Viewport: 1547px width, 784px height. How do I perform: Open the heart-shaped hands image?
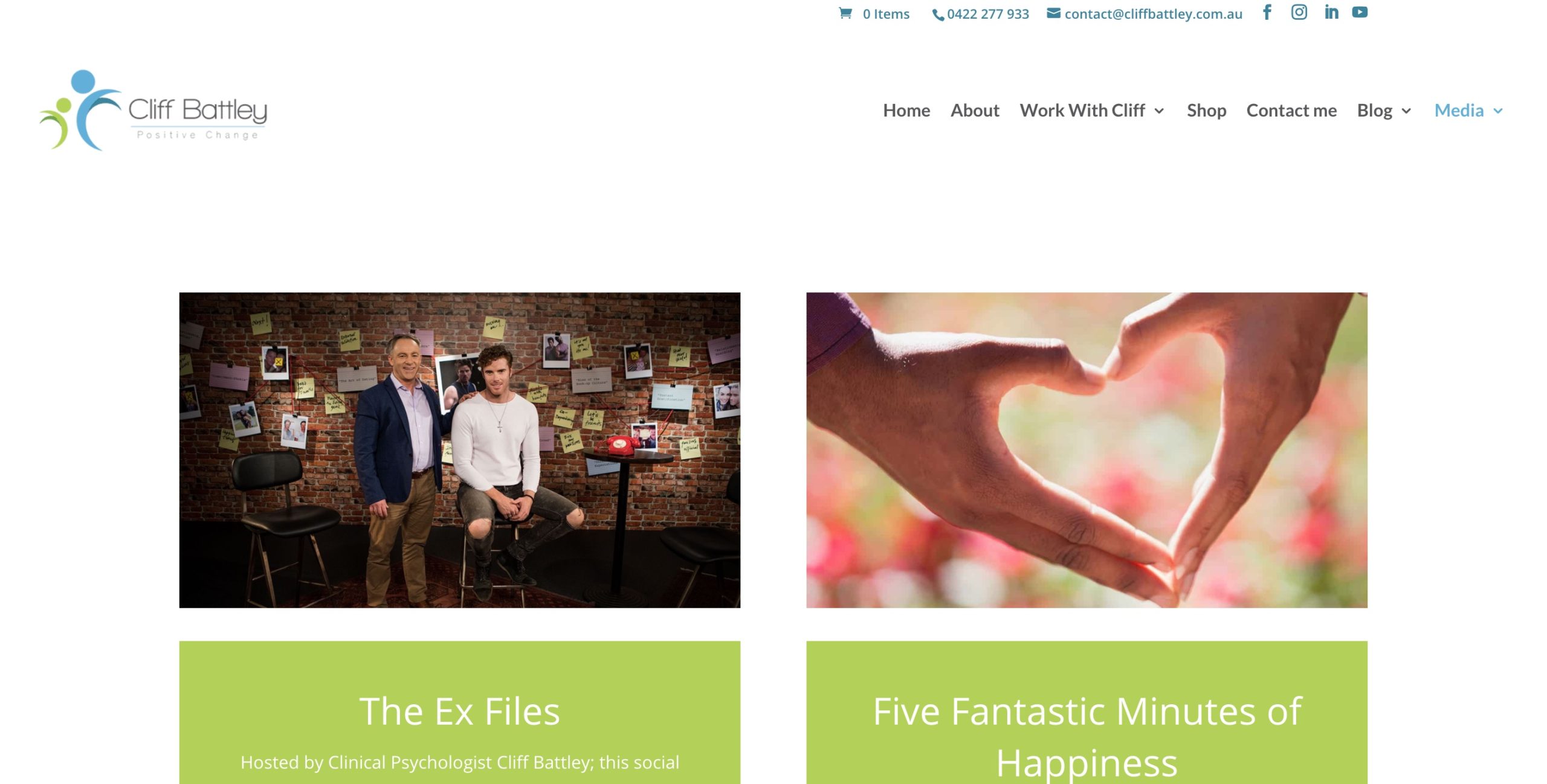(1087, 450)
